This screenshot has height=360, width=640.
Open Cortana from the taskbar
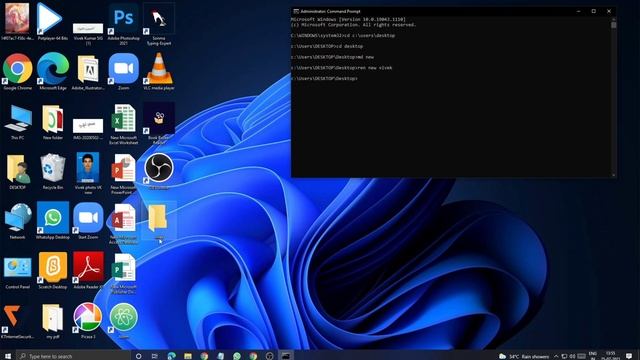point(138,356)
